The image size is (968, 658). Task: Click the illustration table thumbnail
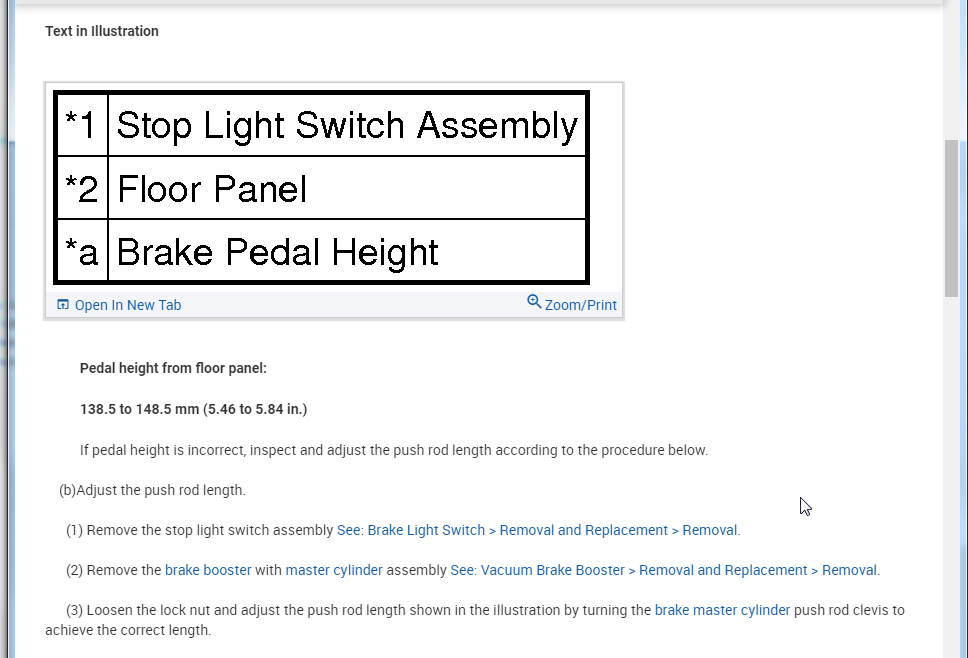click(321, 187)
